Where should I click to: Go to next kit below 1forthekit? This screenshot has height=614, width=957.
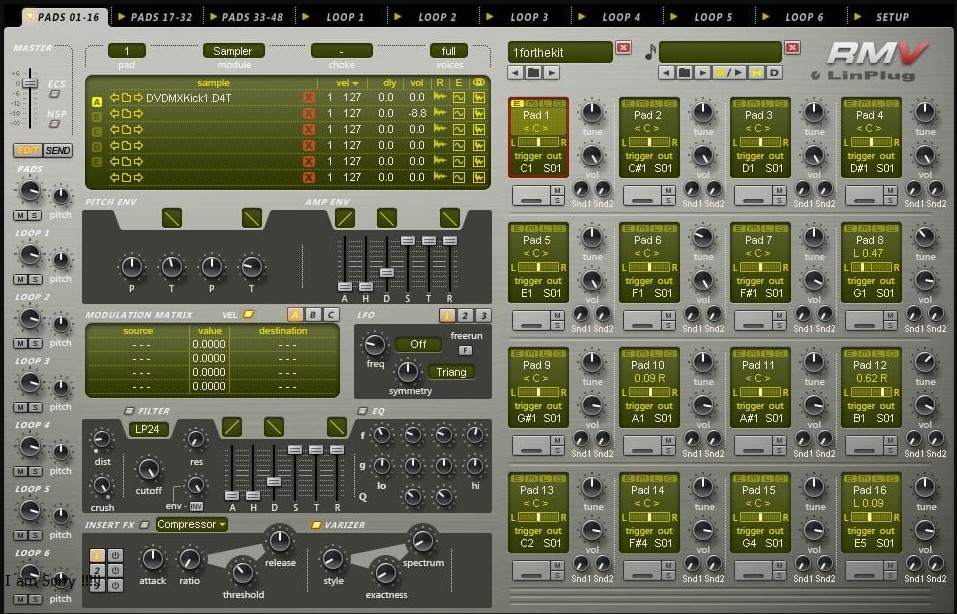[551, 73]
